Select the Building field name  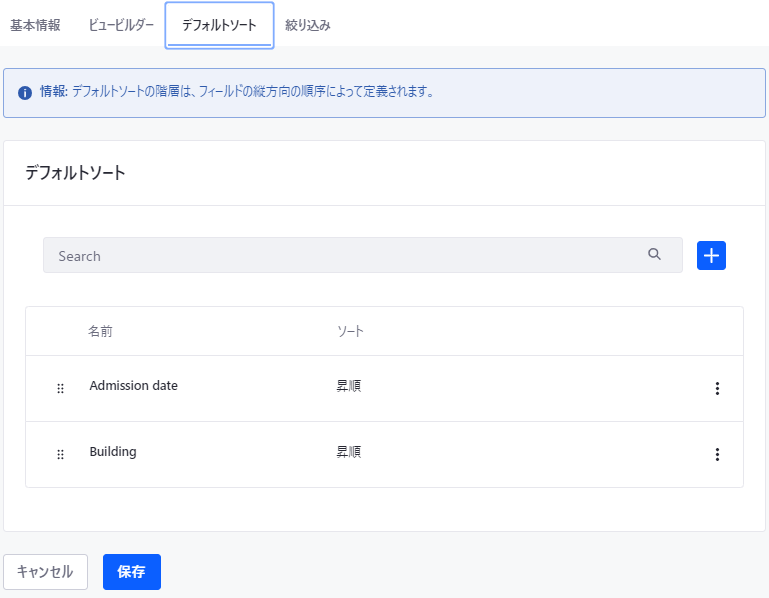tap(113, 452)
